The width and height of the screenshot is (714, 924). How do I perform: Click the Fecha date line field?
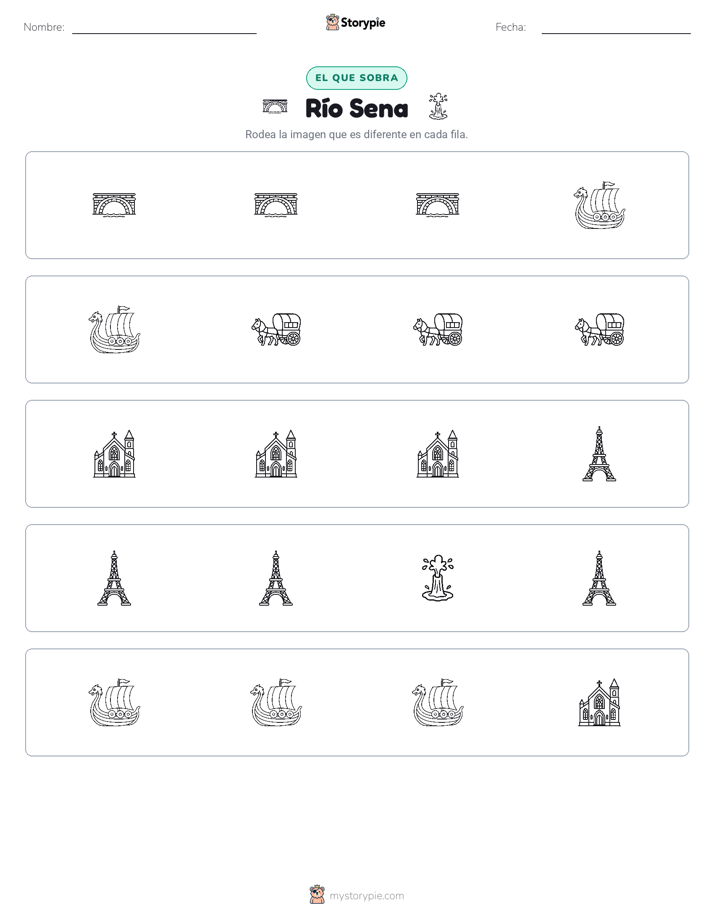(616, 27)
